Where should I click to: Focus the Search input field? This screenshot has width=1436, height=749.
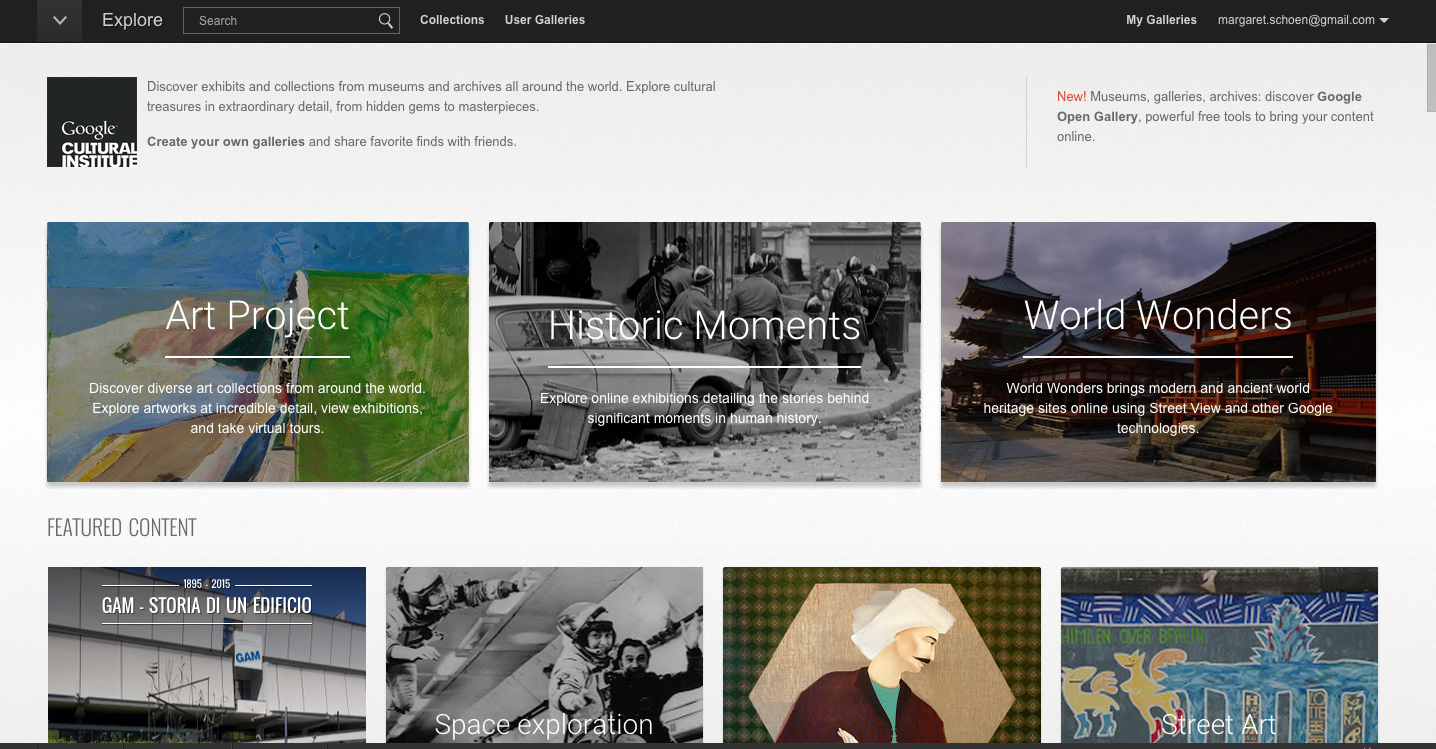(291, 21)
